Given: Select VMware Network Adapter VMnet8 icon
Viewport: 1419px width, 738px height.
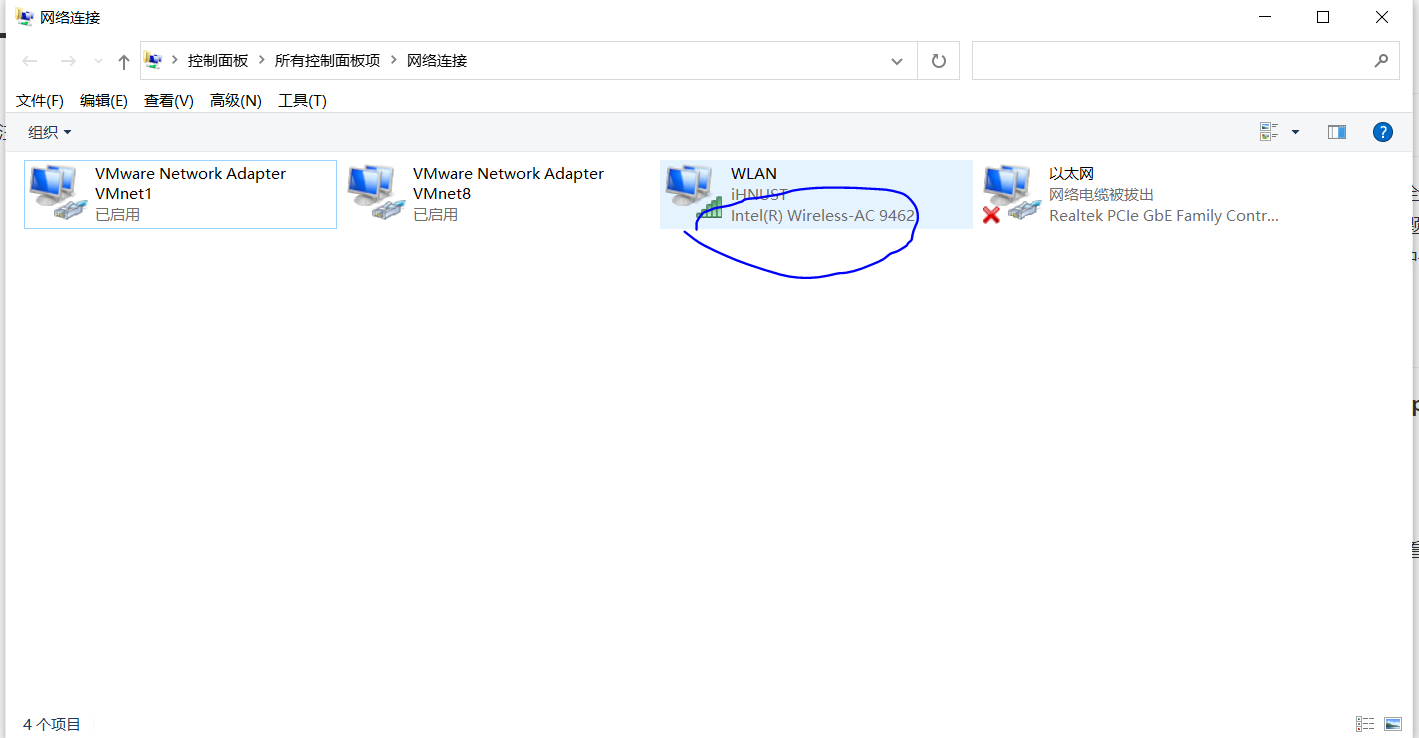Looking at the screenshot, I should (x=376, y=194).
